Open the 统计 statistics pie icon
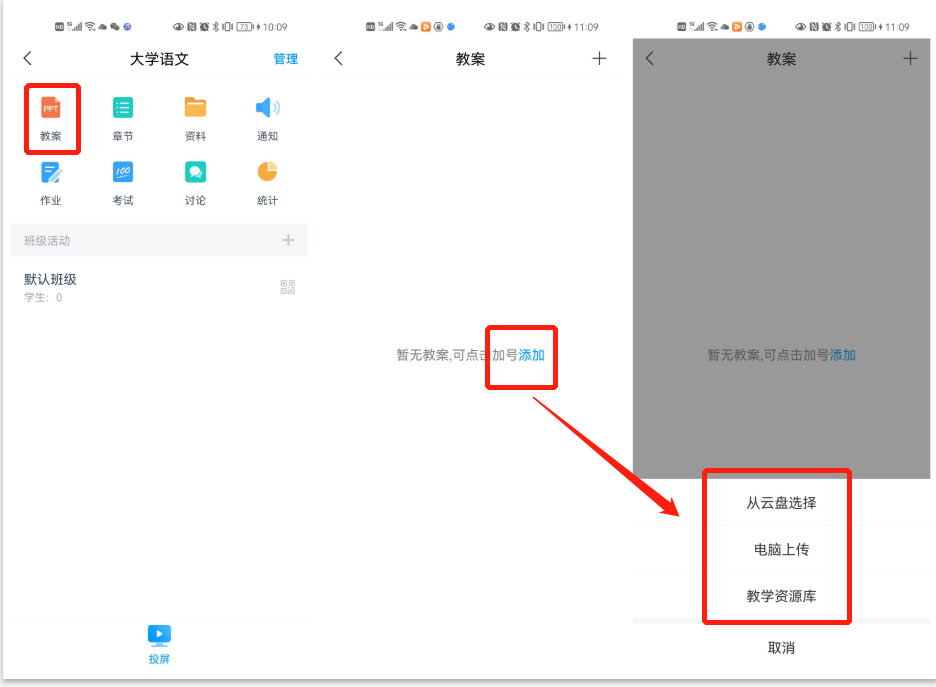This screenshot has width=936, height=687. coord(267,172)
